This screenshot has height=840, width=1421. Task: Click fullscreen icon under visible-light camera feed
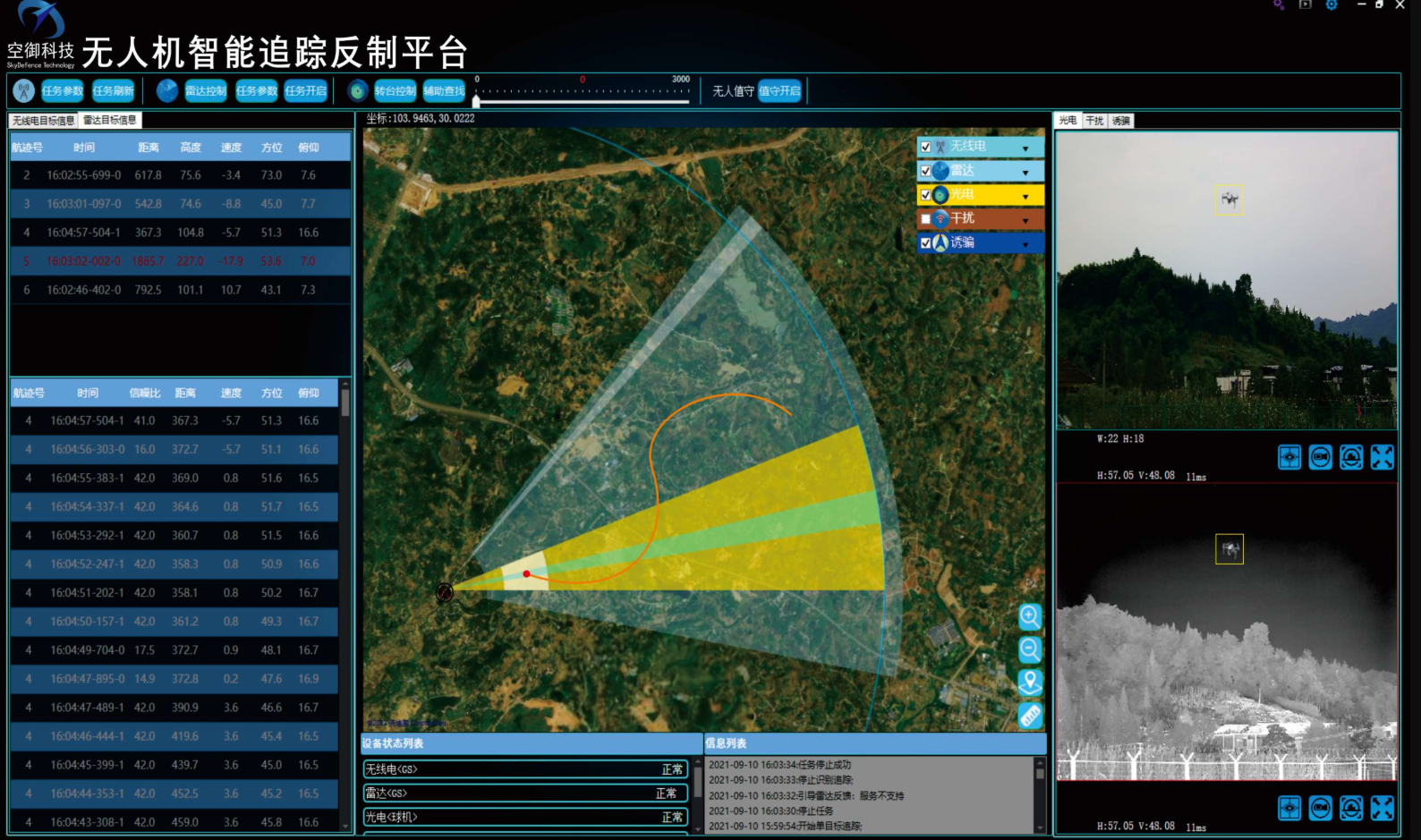click(1382, 457)
